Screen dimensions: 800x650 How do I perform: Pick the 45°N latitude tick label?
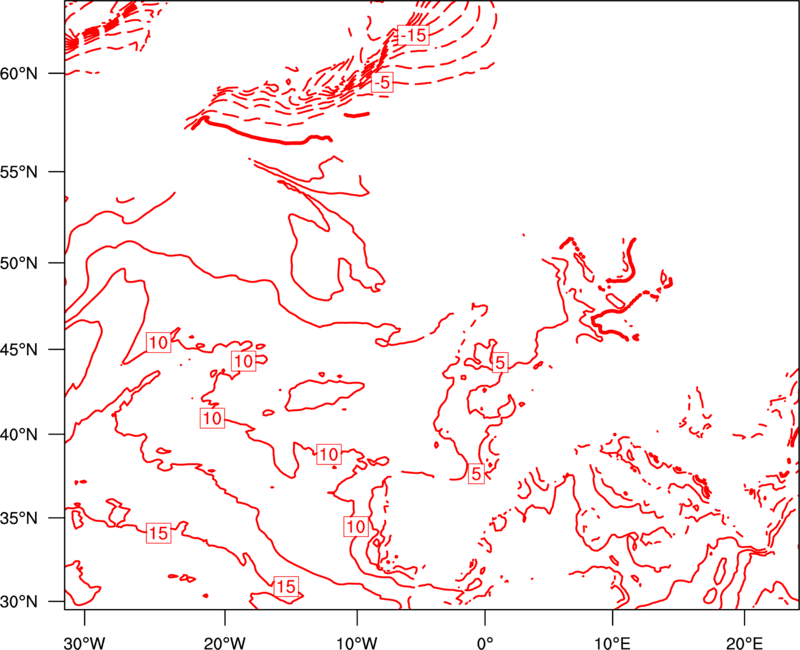coord(19,349)
